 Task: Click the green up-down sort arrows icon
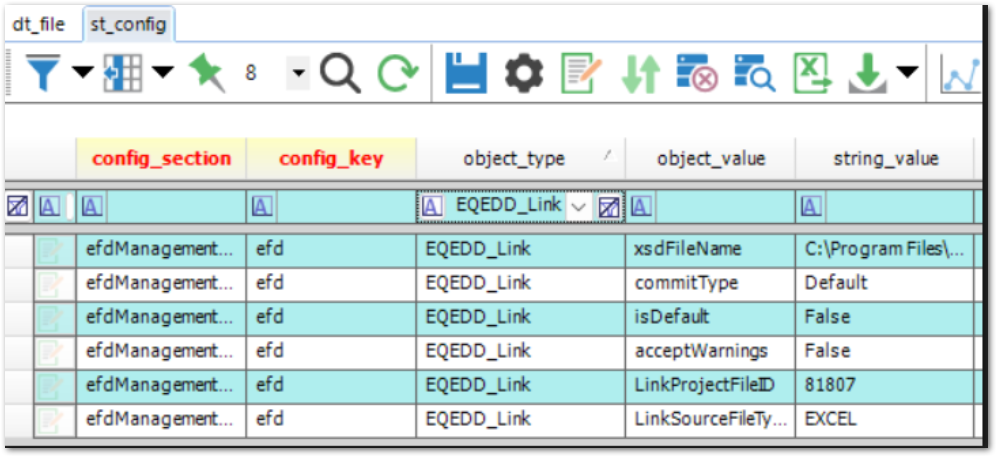[x=640, y=74]
